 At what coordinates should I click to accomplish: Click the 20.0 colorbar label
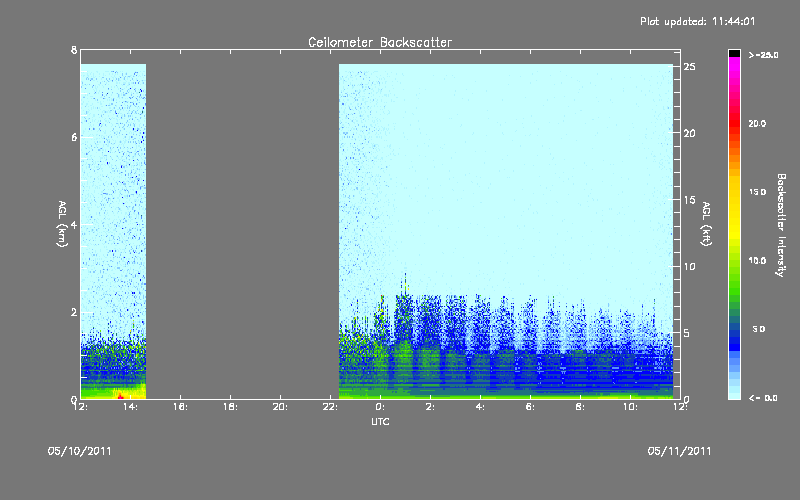click(757, 123)
